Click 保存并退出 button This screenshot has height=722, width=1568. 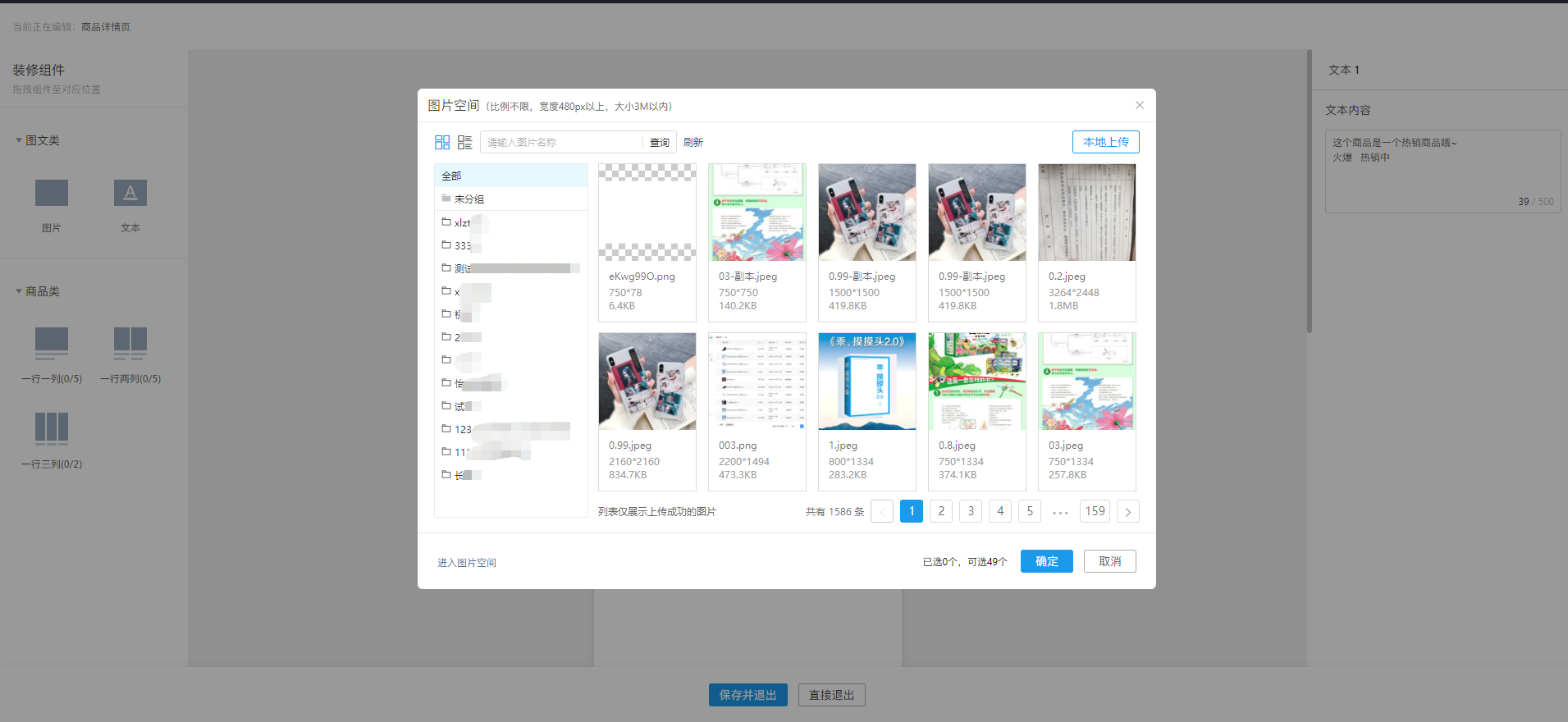[x=748, y=695]
